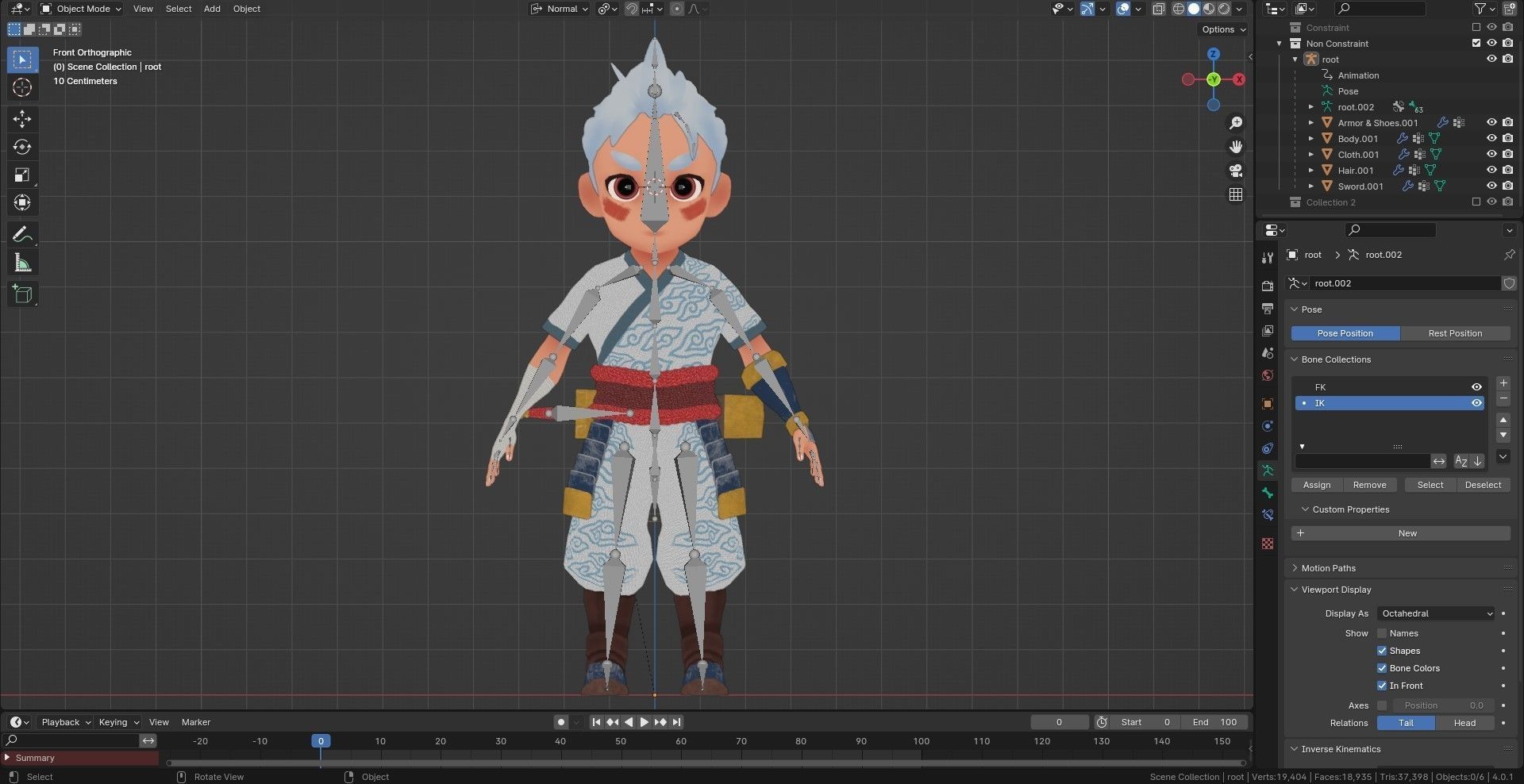The width and height of the screenshot is (1524, 784).
Task: Select the Annotate tool
Action: pos(22,234)
